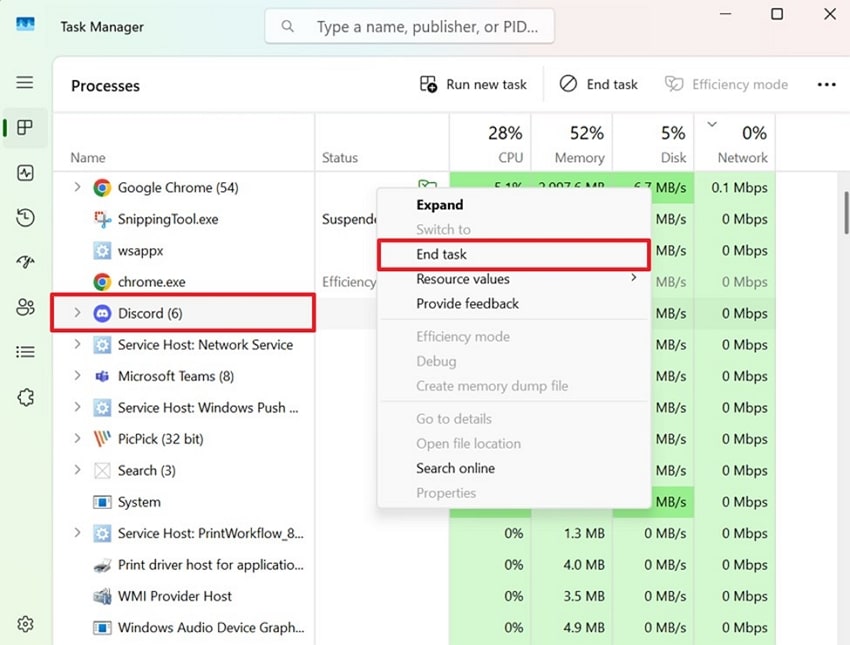Click the toolbar Efficiency mode button

[x=726, y=85]
